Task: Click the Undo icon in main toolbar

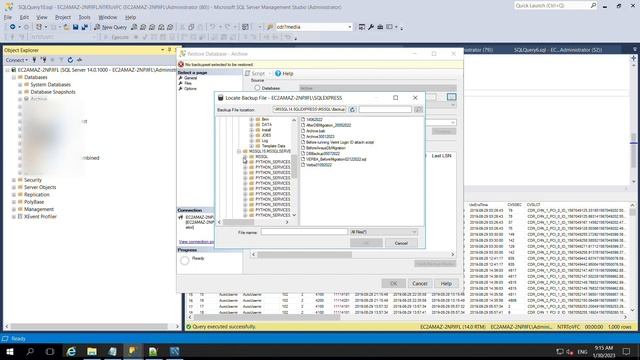Action: tap(212, 27)
